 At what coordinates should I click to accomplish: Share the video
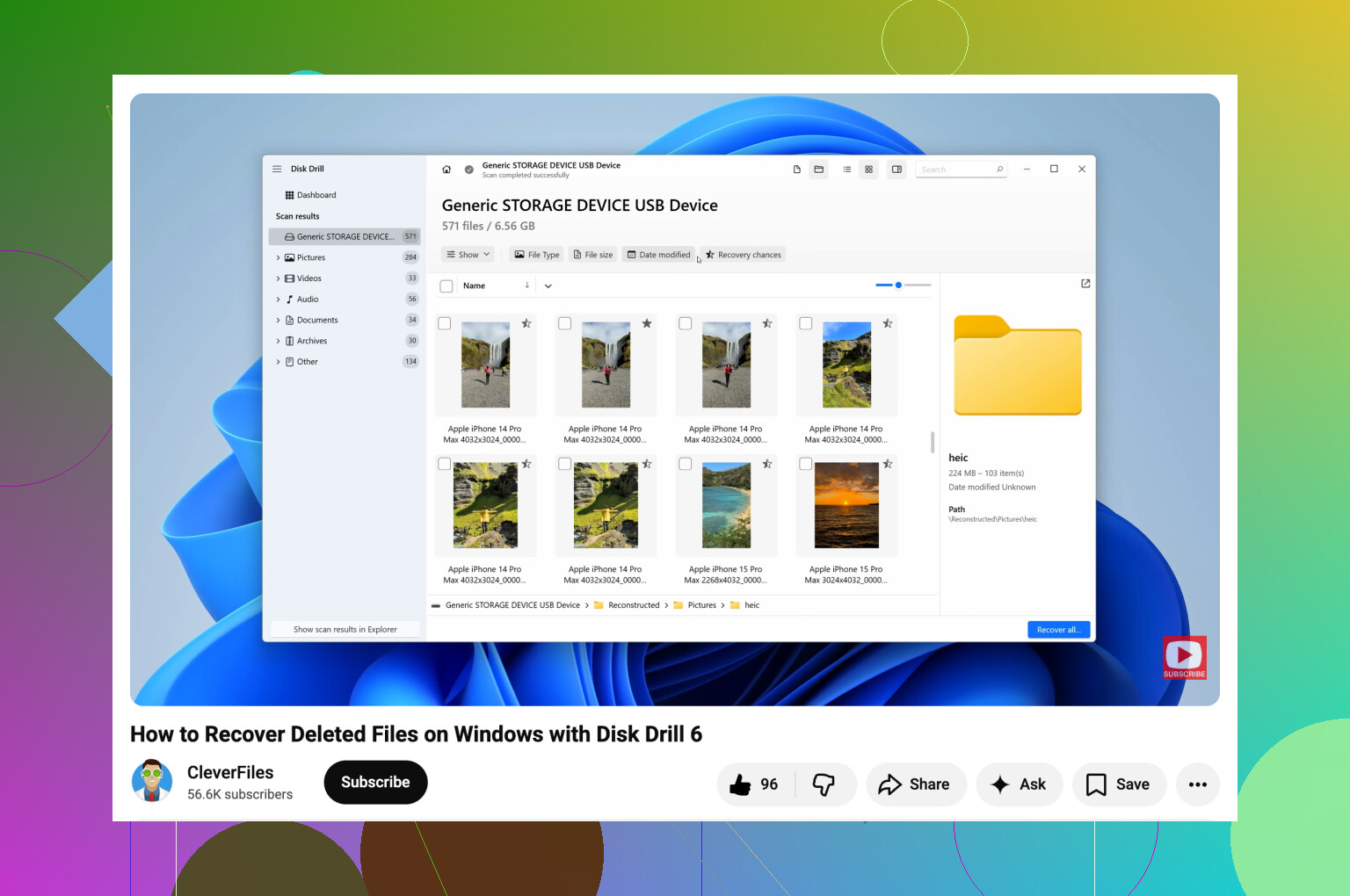click(x=916, y=784)
